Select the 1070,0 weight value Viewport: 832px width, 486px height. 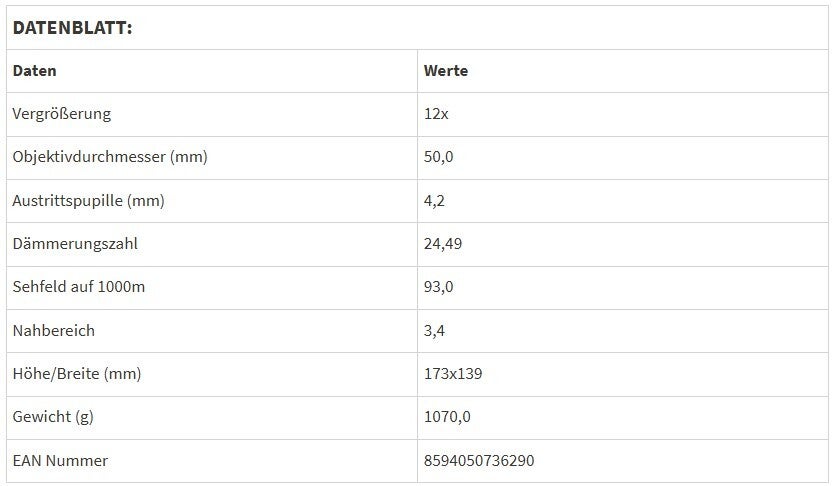click(x=447, y=417)
